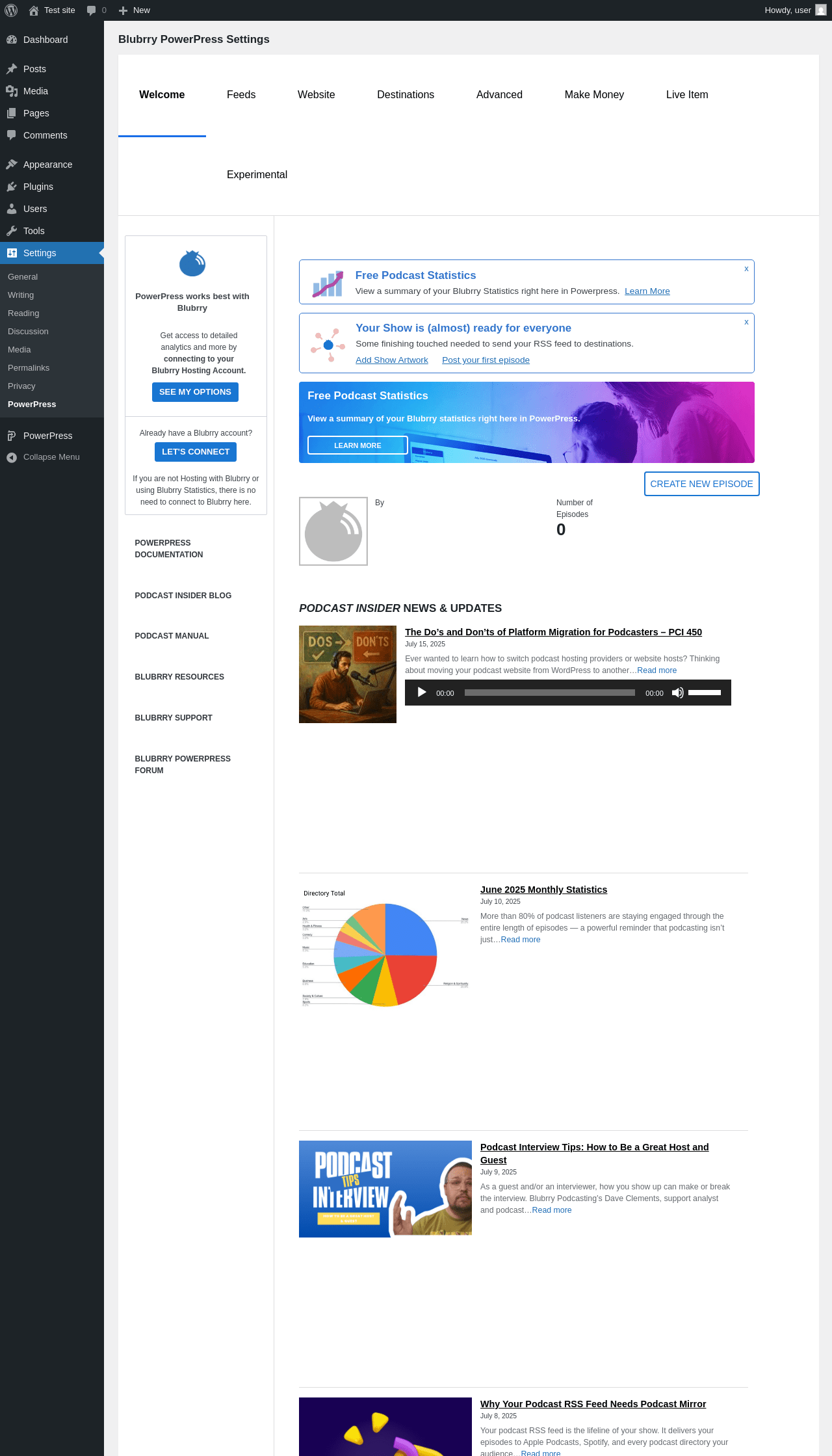
Task: Open the Advanced tab
Action: tap(499, 95)
